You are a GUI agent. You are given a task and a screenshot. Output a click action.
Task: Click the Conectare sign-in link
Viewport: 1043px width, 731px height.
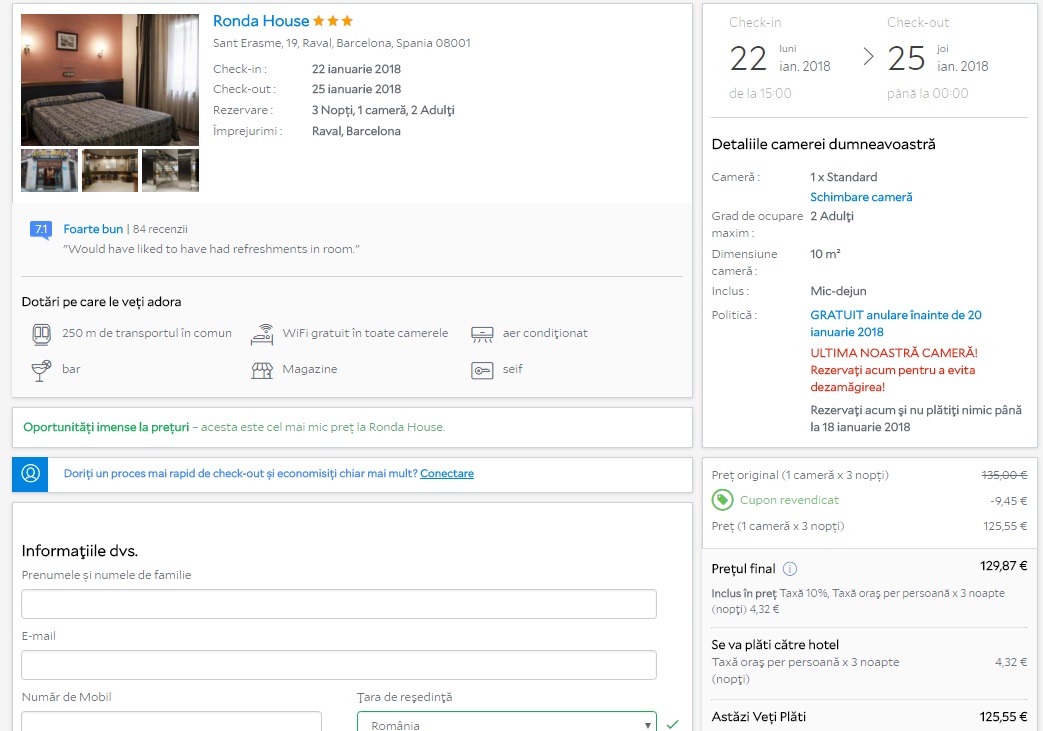[447, 474]
